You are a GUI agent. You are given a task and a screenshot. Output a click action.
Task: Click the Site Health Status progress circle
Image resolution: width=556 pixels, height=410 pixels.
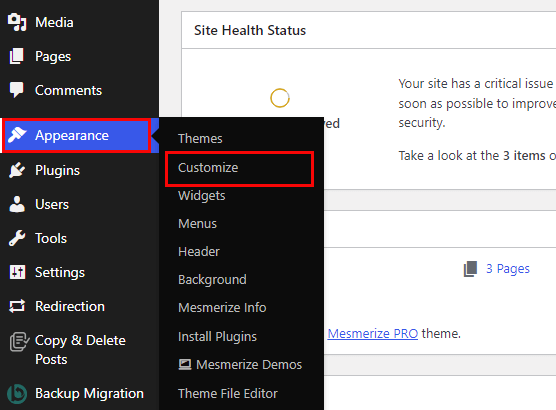[280, 98]
